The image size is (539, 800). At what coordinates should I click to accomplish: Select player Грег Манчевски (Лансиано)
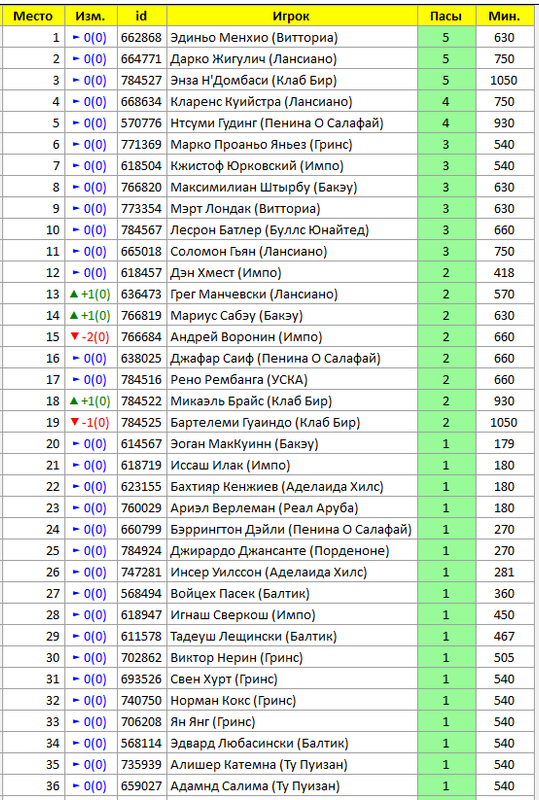(x=254, y=294)
